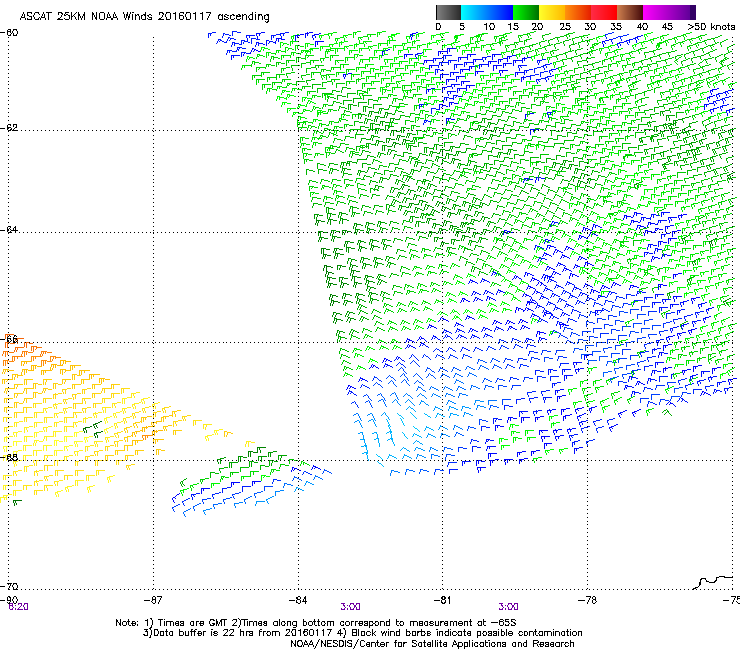The image size is (740, 650).
Task: Select the yellow 20-25 knots color bar segment
Action: tap(552, 12)
